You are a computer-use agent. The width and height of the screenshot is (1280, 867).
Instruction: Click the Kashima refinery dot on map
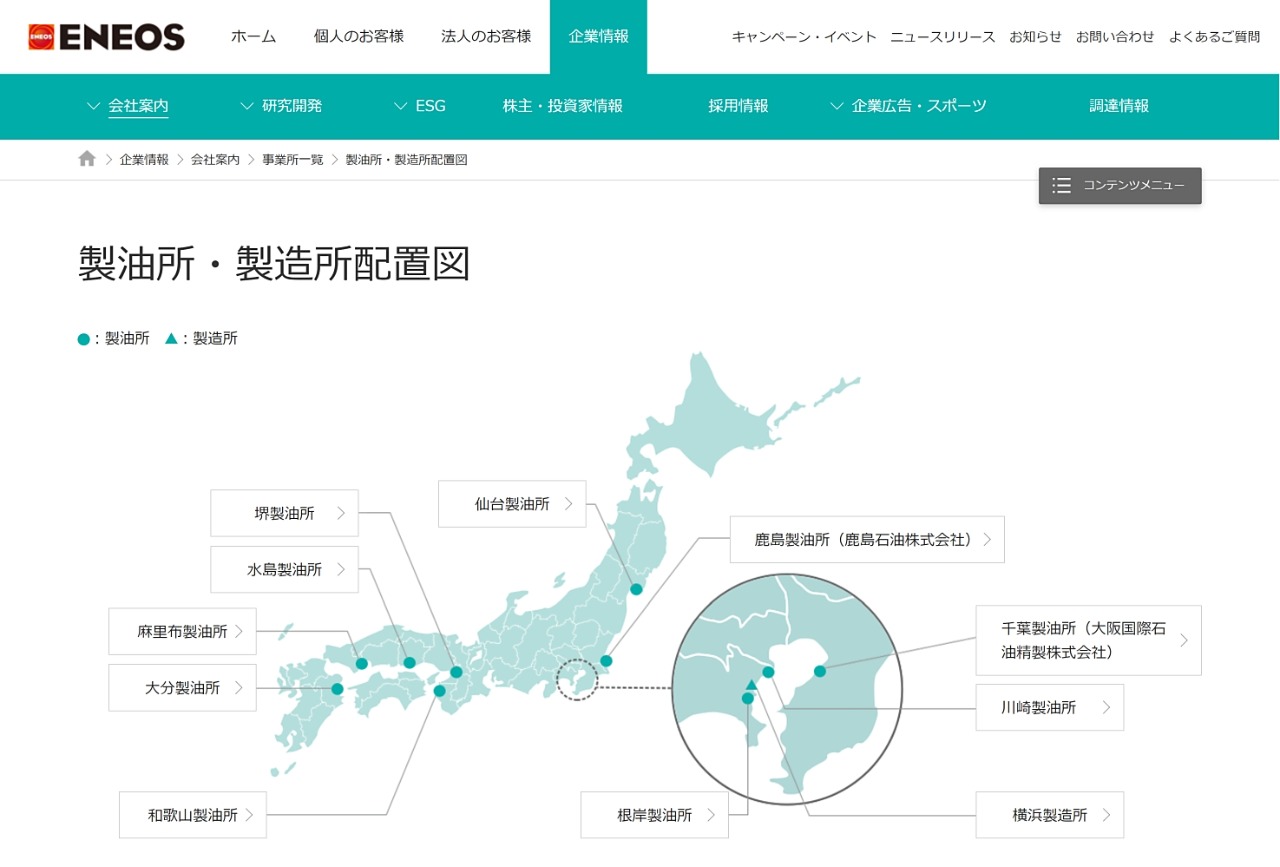606,661
